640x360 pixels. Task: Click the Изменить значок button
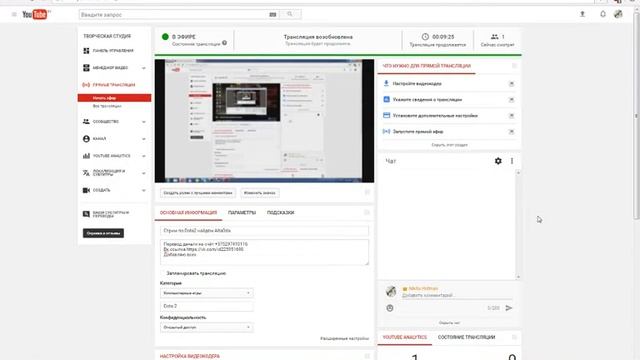coord(260,193)
